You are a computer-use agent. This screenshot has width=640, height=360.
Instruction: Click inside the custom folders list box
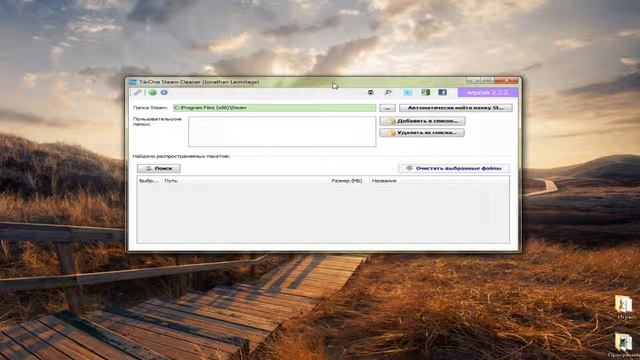click(x=282, y=131)
